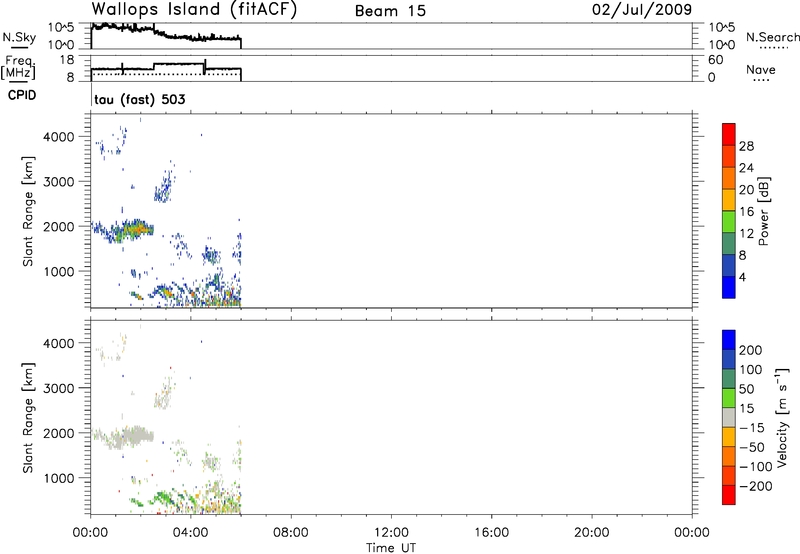Click the light green 12–16 dB Power swatch
The width and height of the screenshot is (800, 554).
click(729, 221)
